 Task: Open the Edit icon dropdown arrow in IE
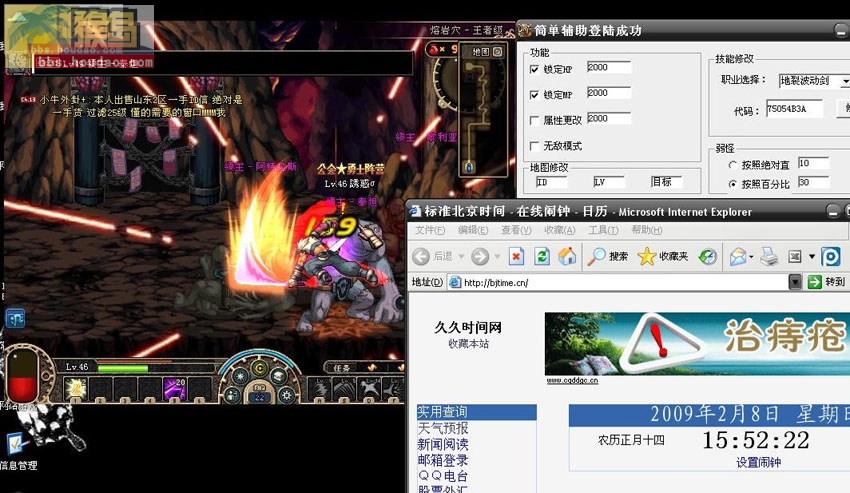click(812, 257)
